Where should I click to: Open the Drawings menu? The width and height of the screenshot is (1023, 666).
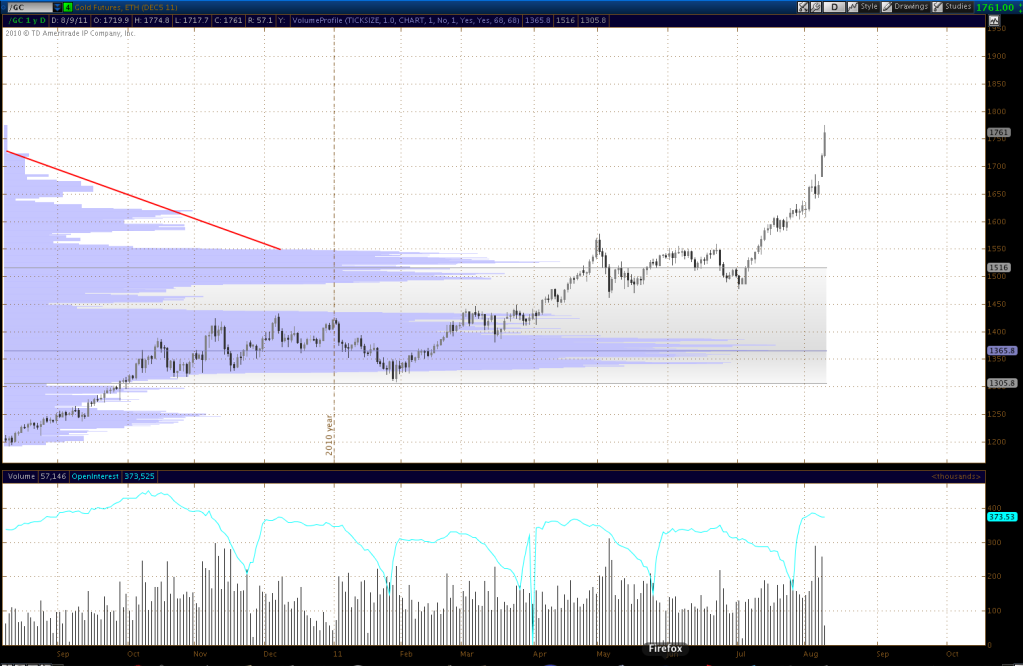click(910, 7)
